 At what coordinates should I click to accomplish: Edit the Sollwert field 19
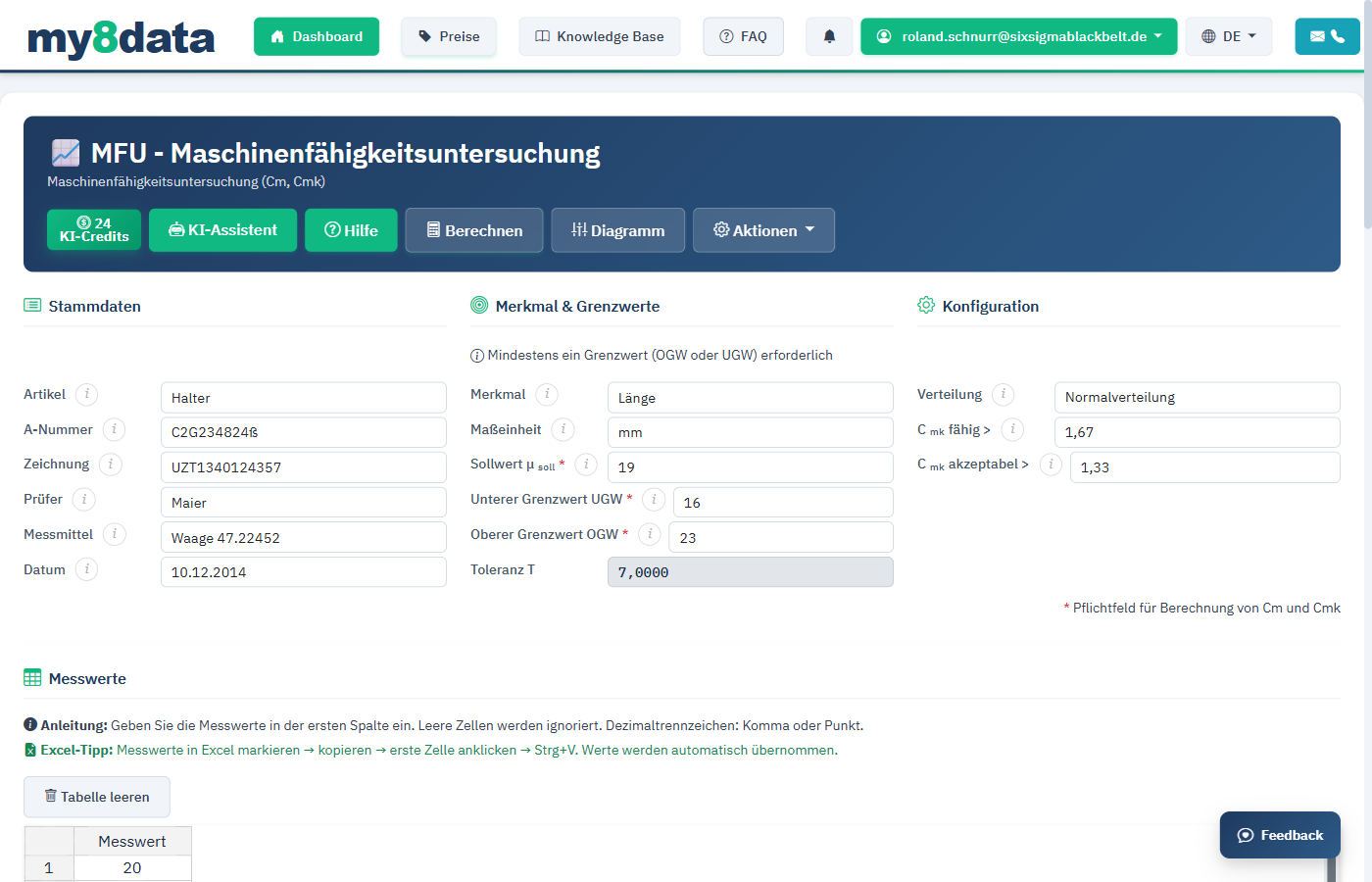point(750,467)
